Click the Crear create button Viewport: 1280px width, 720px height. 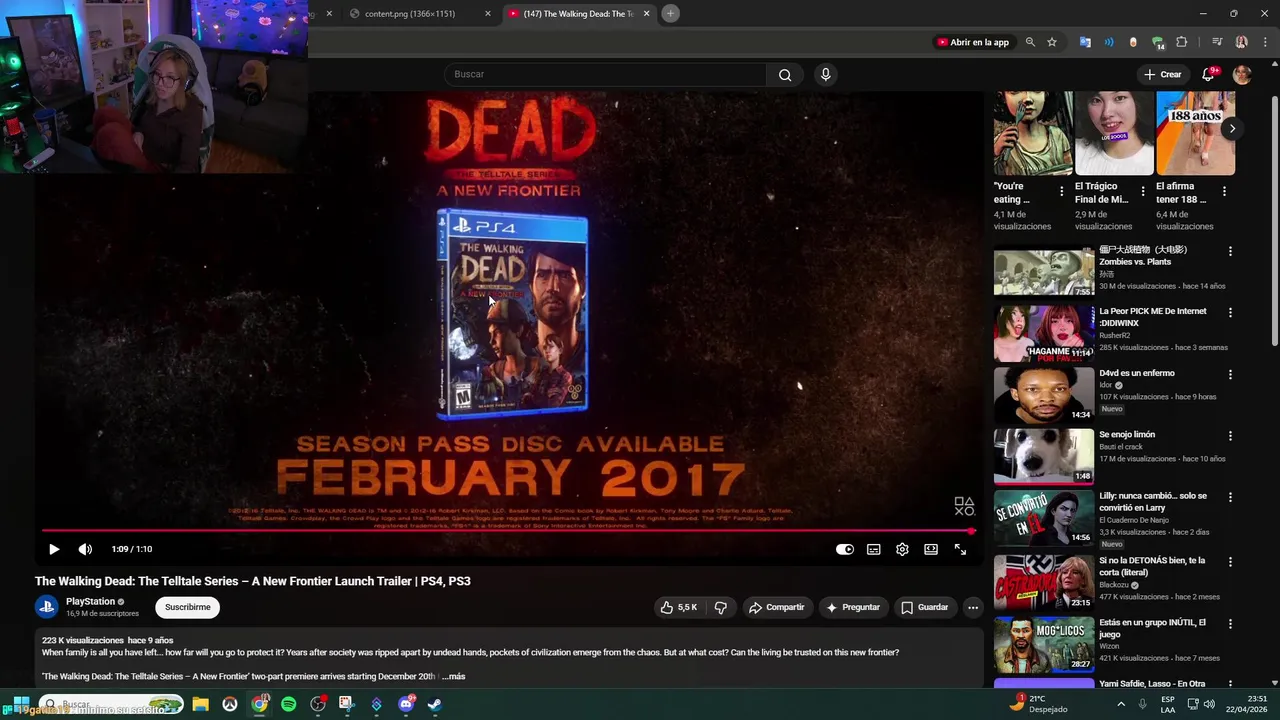click(1163, 74)
